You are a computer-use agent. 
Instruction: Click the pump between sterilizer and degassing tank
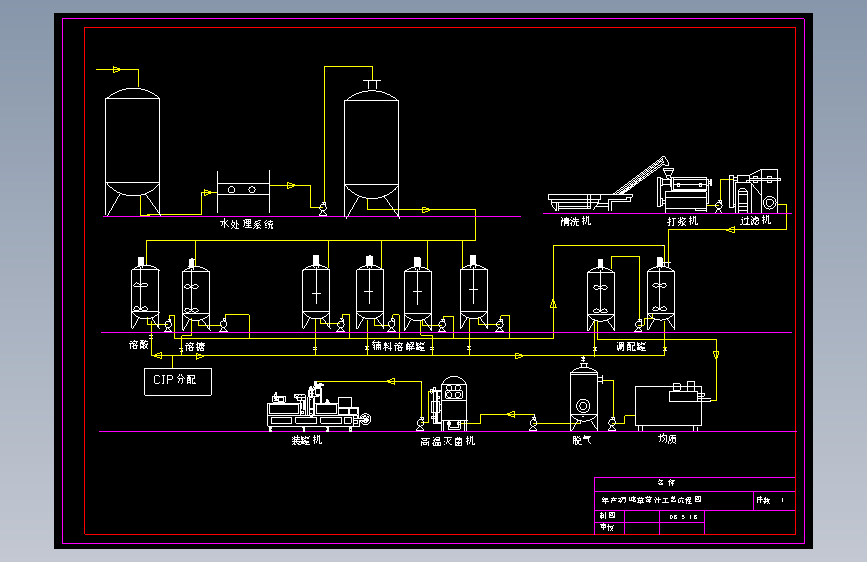click(533, 424)
